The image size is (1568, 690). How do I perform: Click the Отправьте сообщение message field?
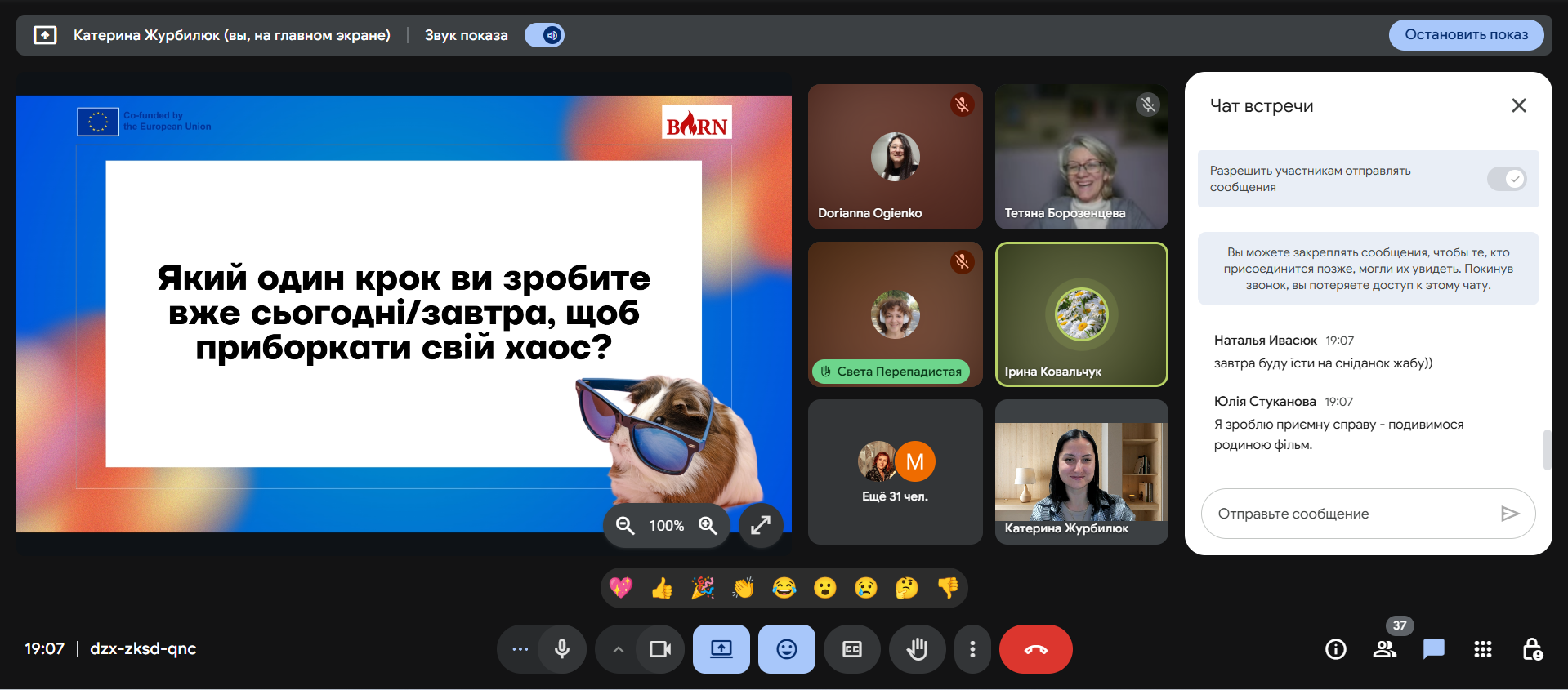1348,514
